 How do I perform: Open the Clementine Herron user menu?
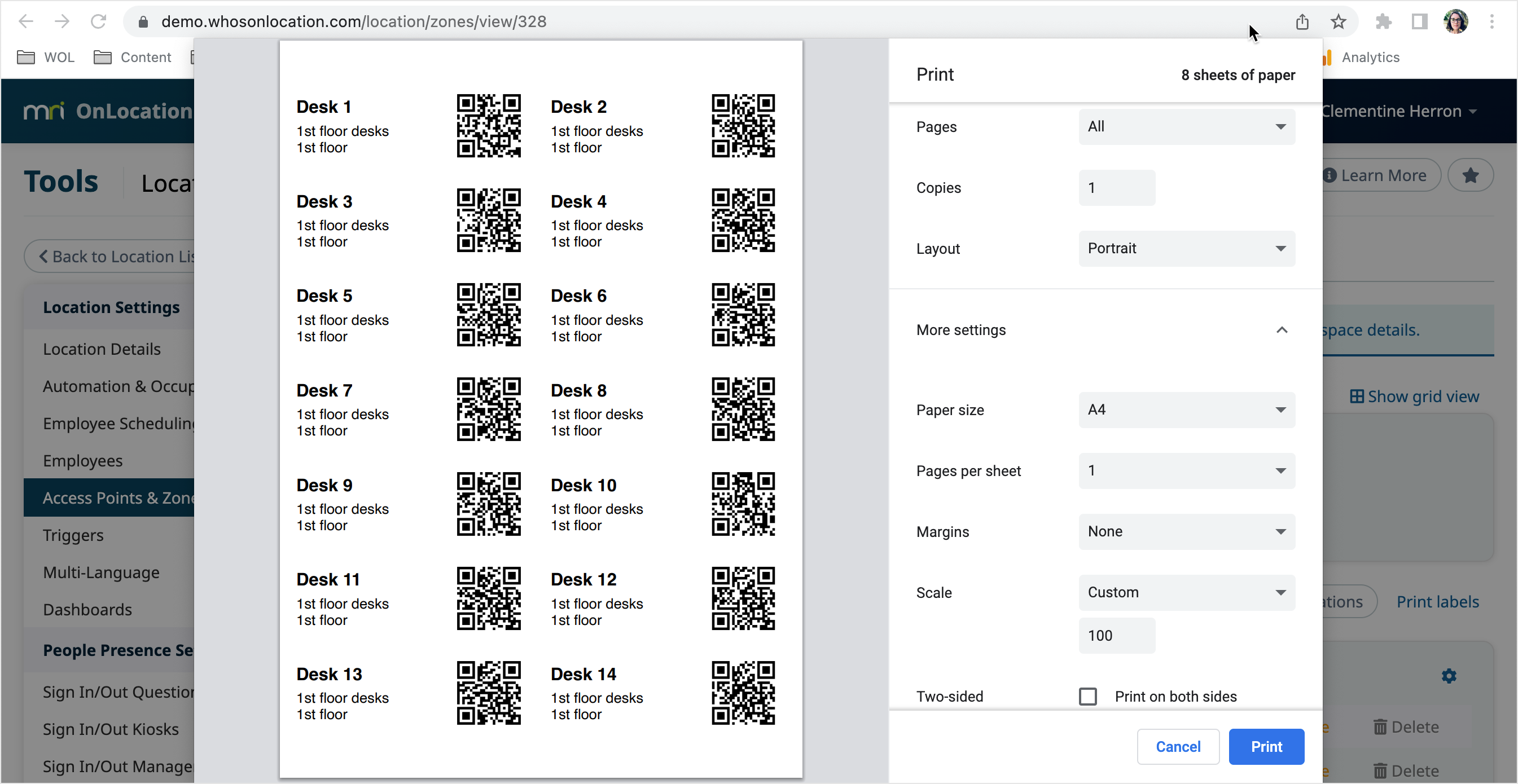click(1399, 111)
